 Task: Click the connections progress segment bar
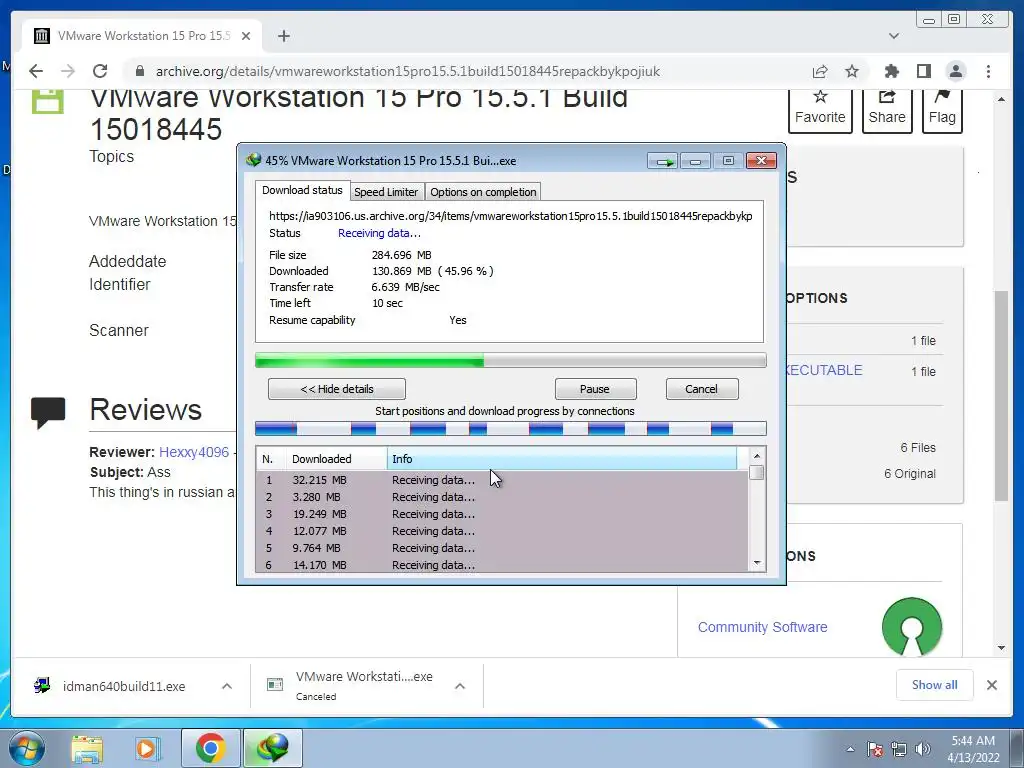(510, 429)
